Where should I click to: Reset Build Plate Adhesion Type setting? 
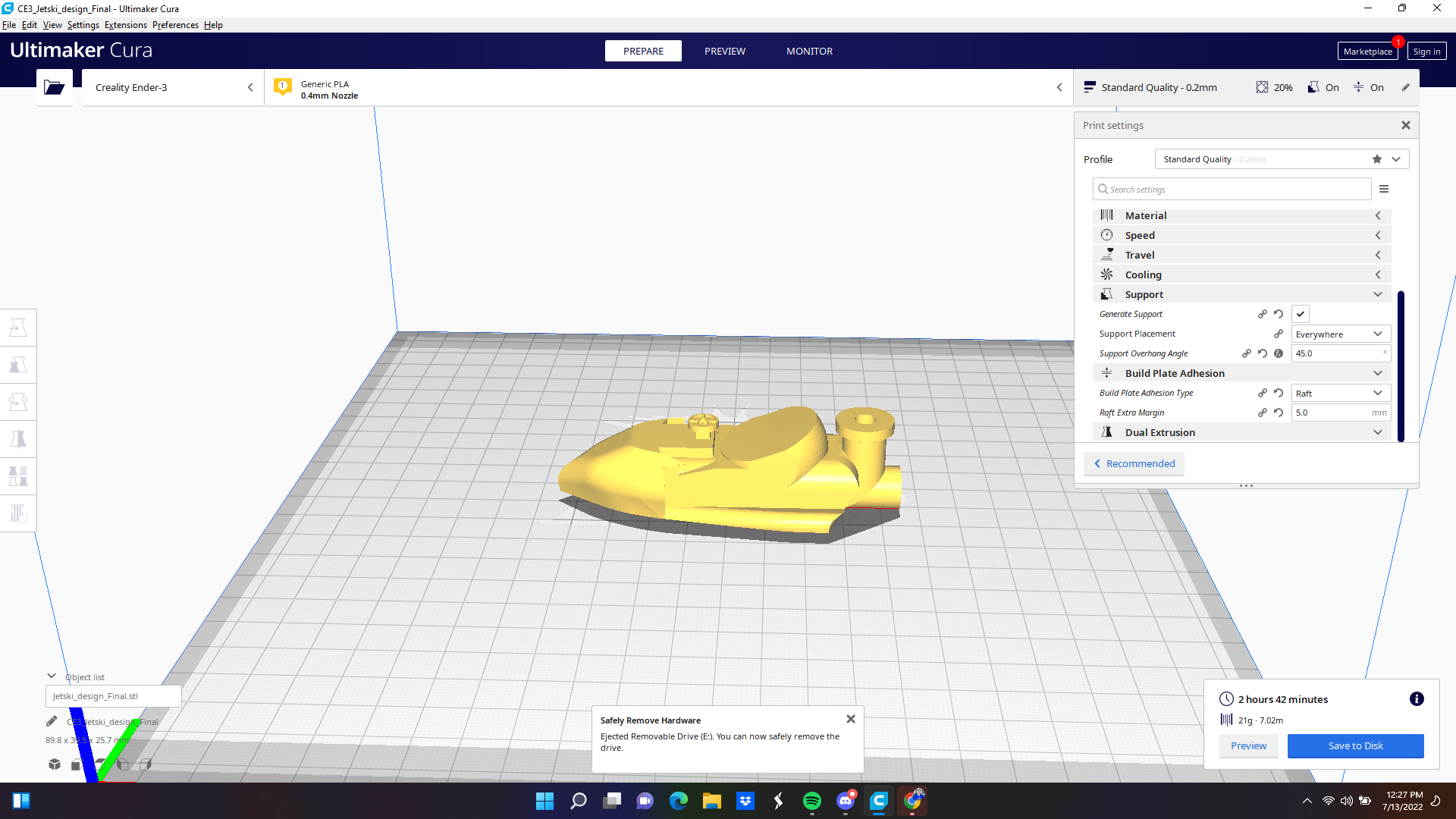1279,393
